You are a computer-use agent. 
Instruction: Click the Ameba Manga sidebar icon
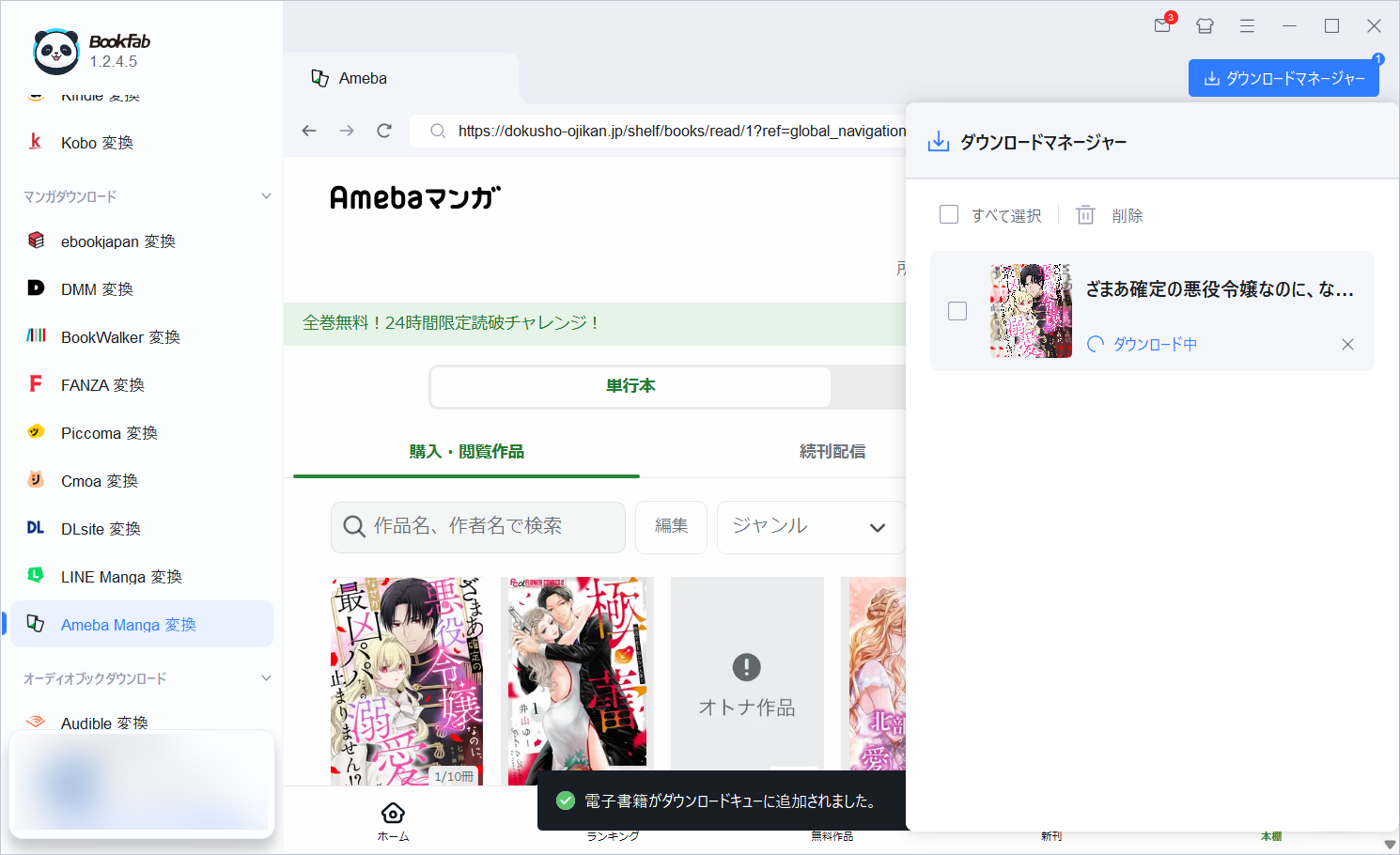tap(36, 623)
